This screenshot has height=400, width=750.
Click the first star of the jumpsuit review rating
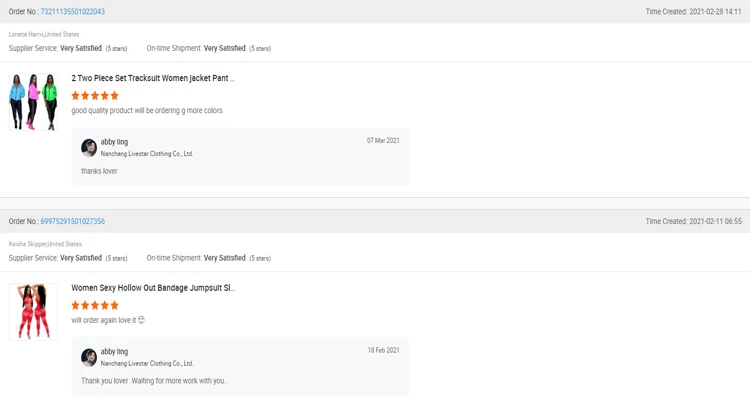pyautogui.click(x=76, y=306)
